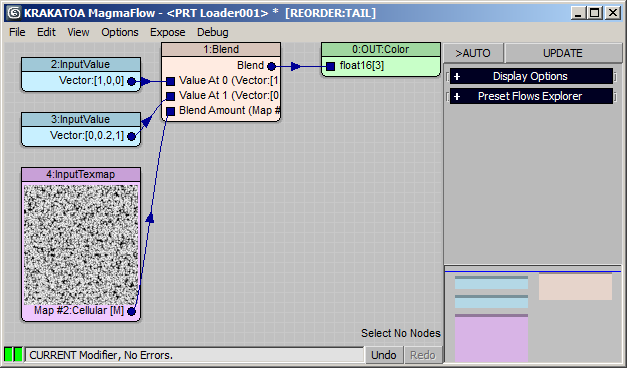The height and width of the screenshot is (368, 627).
Task: Open the Edit menu
Action: click(46, 32)
